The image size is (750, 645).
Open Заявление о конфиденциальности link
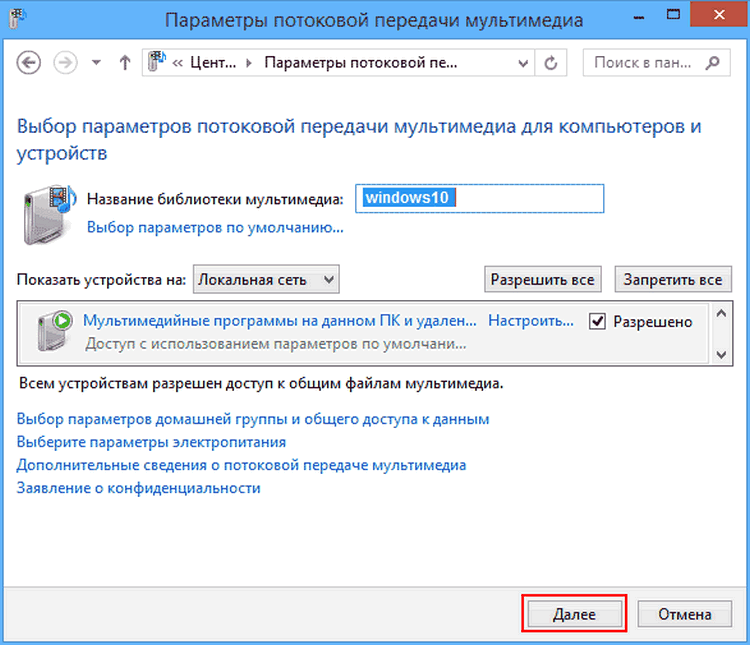[139, 488]
